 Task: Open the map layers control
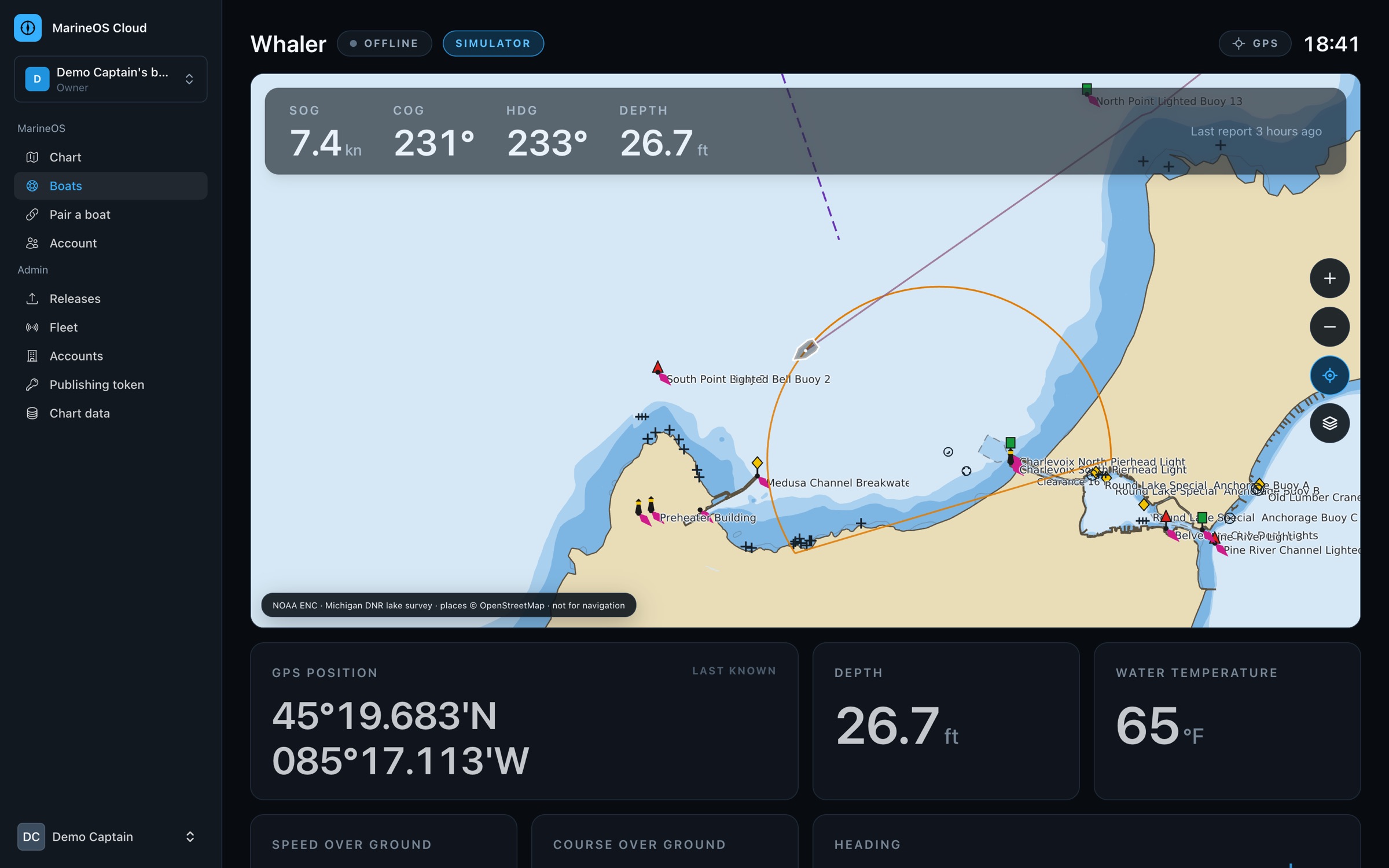point(1329,424)
